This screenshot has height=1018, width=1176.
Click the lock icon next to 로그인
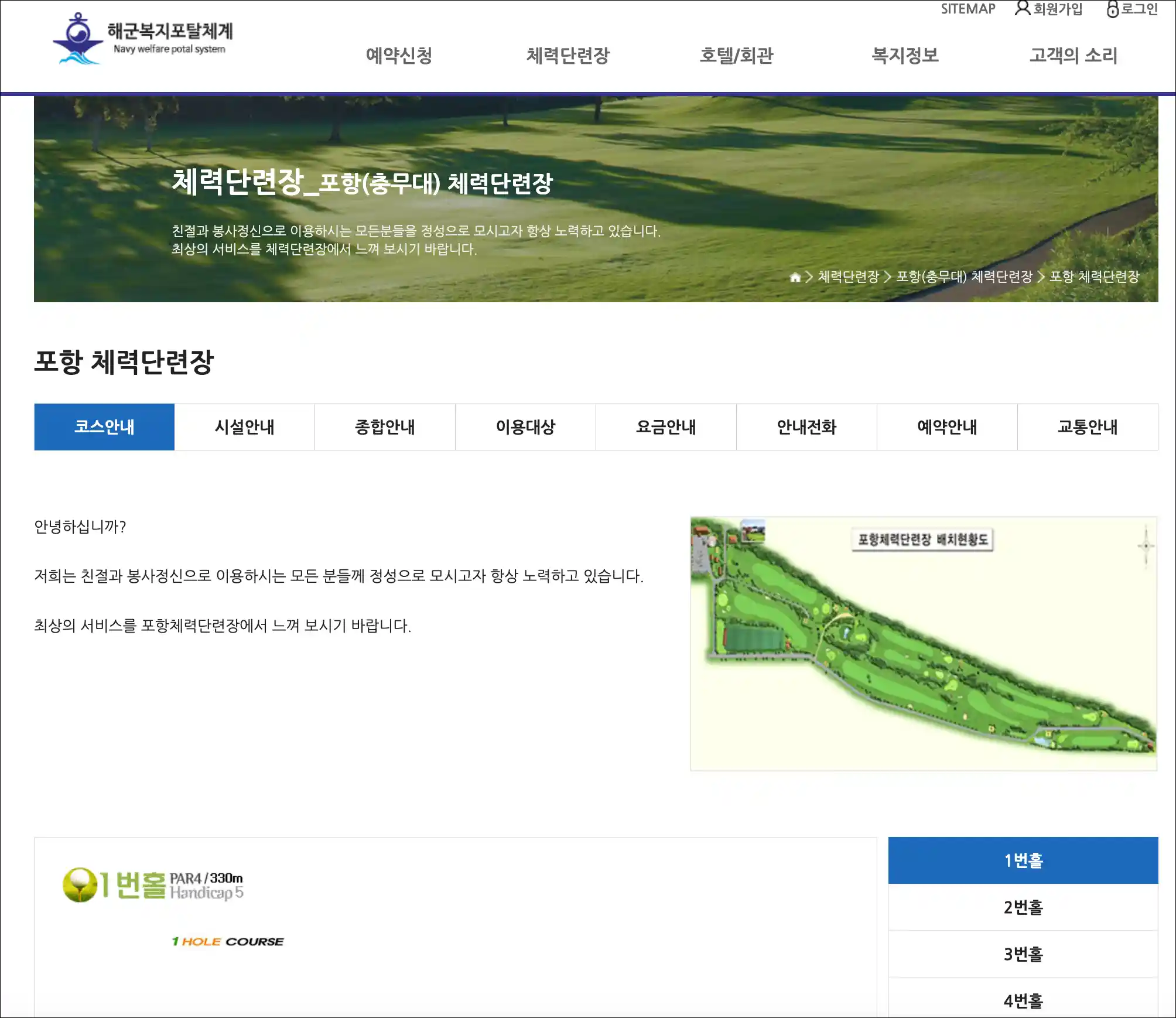click(x=1112, y=9)
